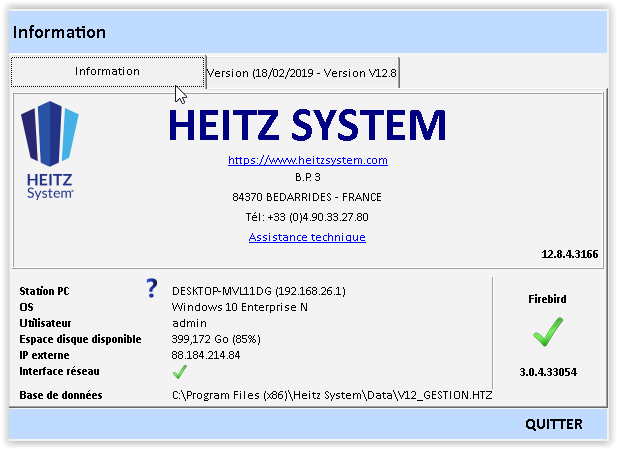
Task: Click the Heitz System shield logo
Action: pos(50,150)
